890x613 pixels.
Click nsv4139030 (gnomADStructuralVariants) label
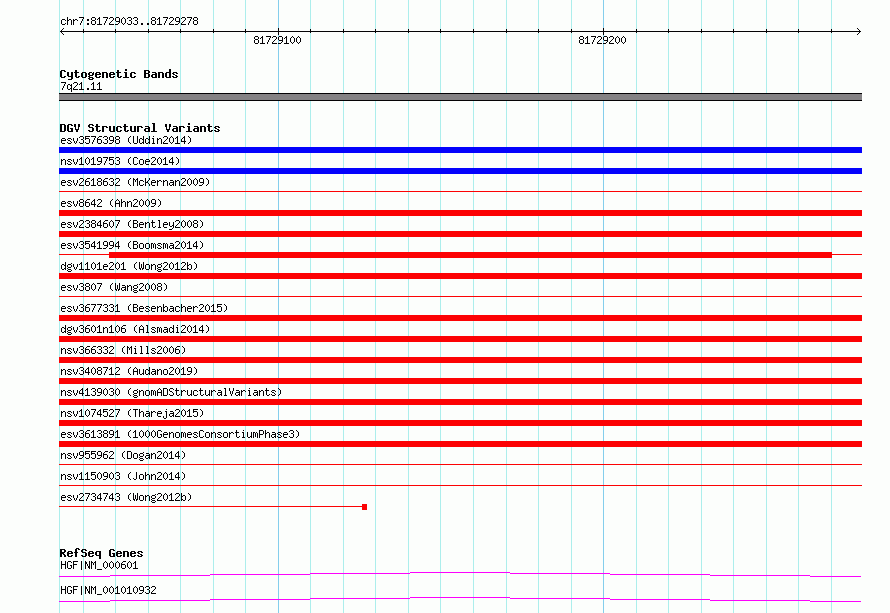[171, 392]
